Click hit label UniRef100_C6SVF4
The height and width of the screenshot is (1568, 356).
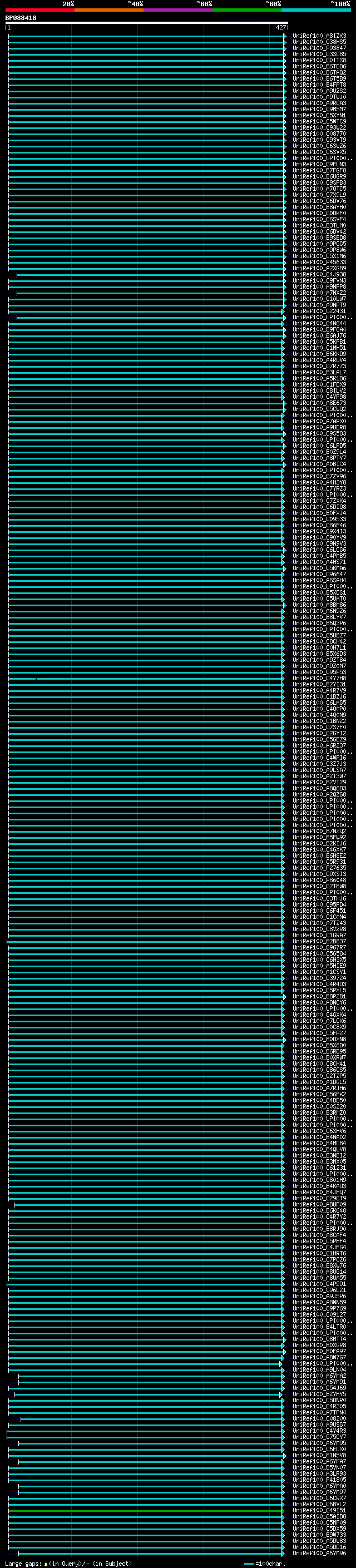pyautogui.click(x=319, y=219)
